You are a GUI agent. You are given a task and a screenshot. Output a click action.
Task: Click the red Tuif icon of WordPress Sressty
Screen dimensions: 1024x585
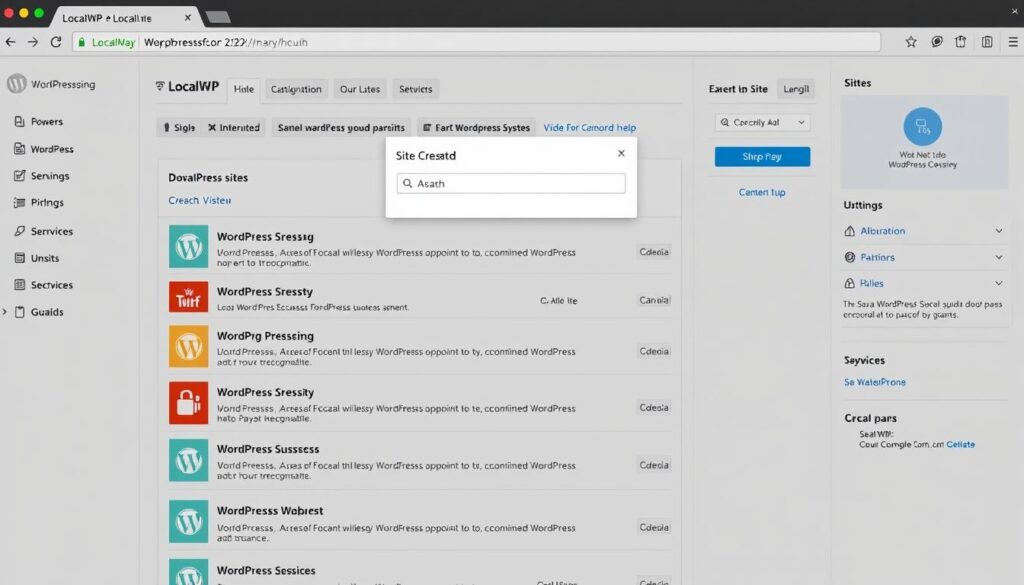(x=188, y=297)
